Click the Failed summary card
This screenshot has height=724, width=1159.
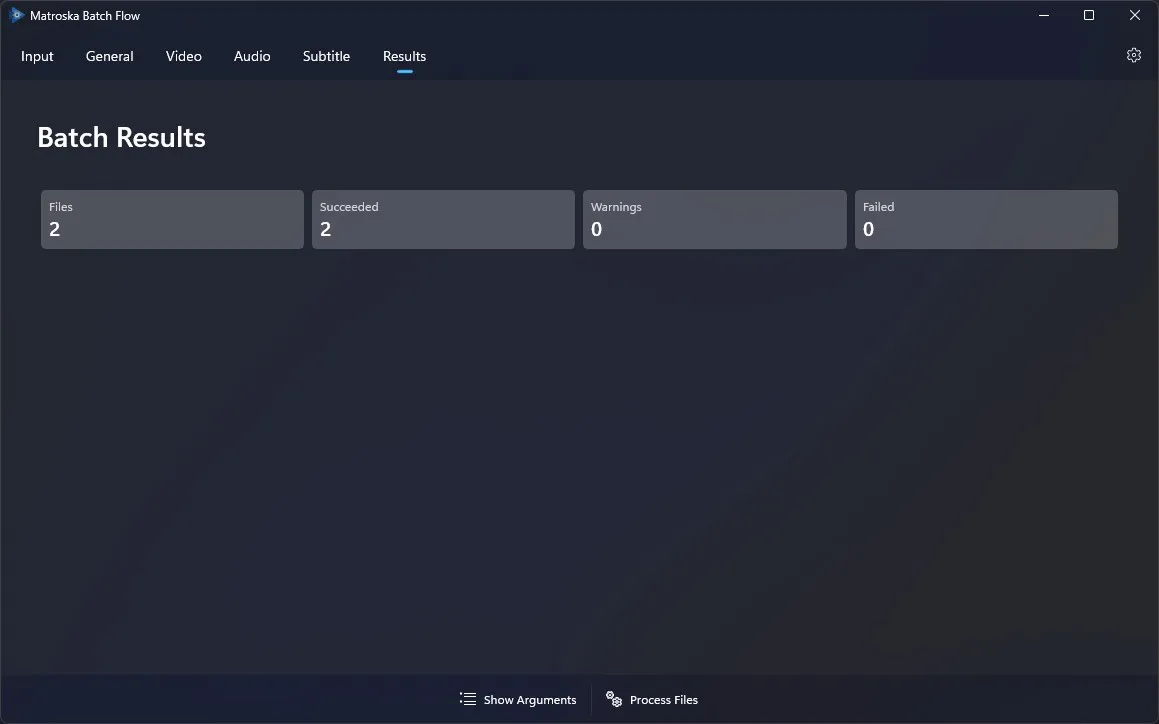tap(986, 219)
